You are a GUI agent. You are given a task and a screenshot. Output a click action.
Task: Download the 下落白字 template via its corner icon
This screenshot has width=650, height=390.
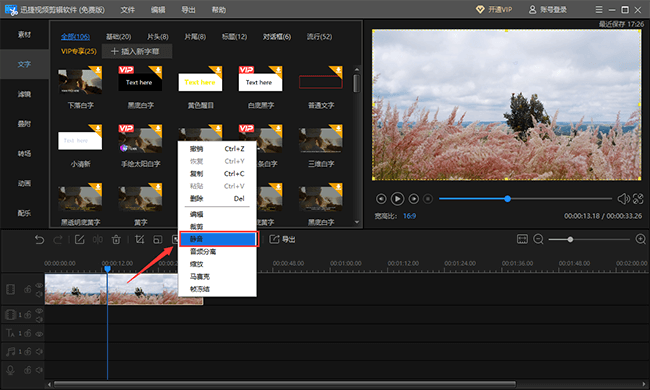[x=98, y=70]
